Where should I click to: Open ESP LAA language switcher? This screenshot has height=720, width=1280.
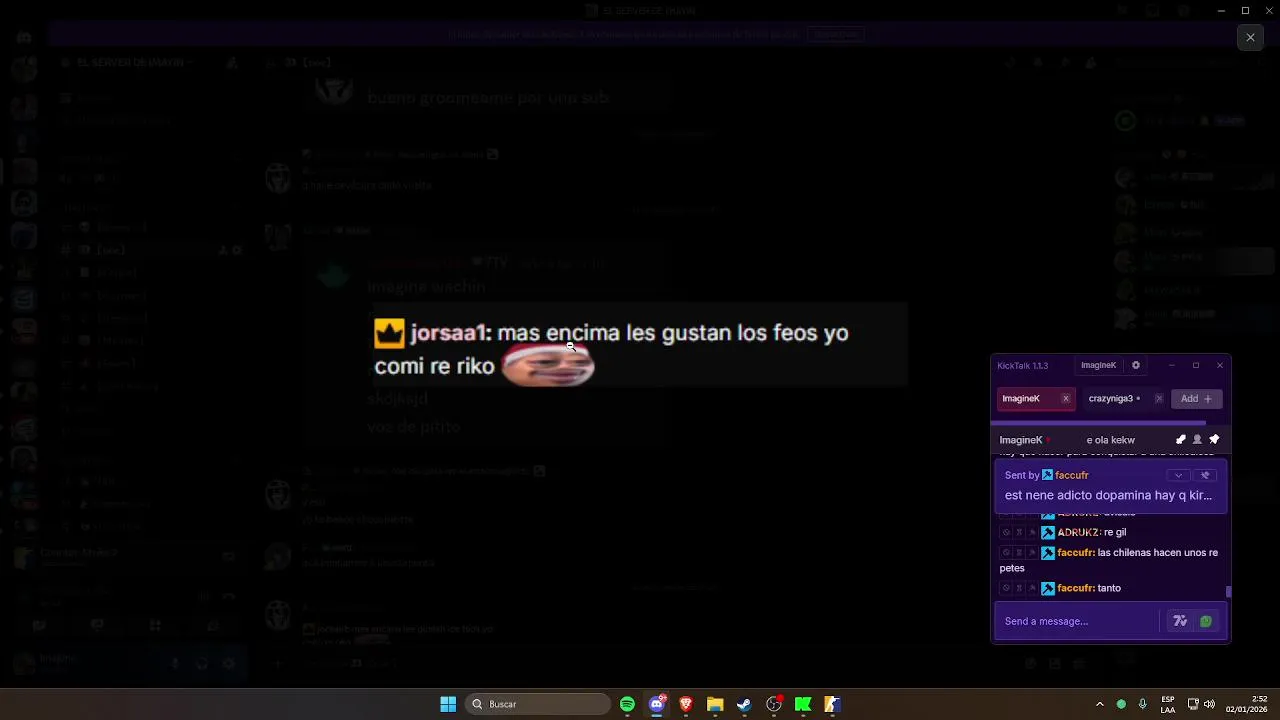click(x=1168, y=704)
